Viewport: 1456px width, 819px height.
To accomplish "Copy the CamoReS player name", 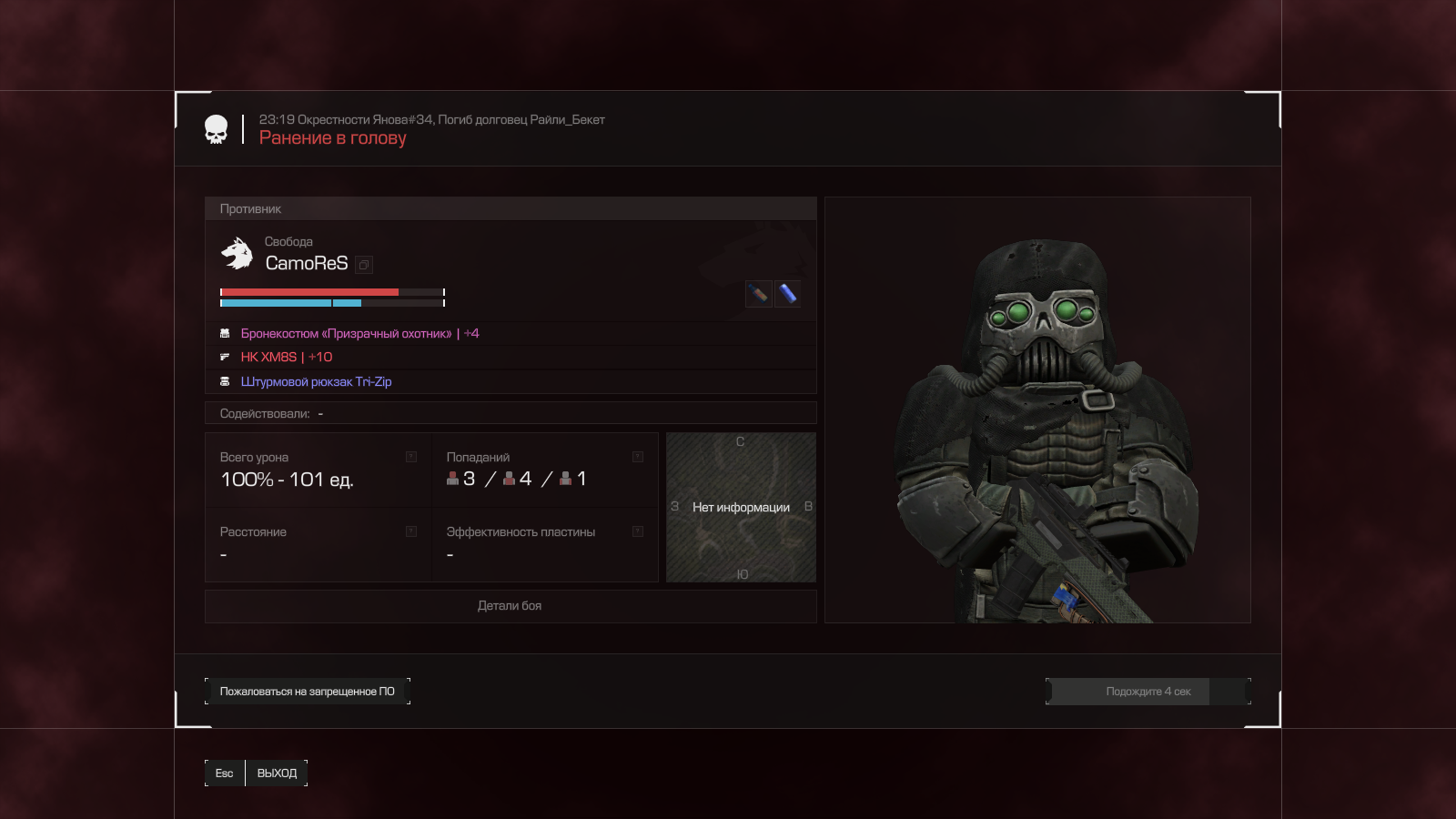I will click(364, 265).
